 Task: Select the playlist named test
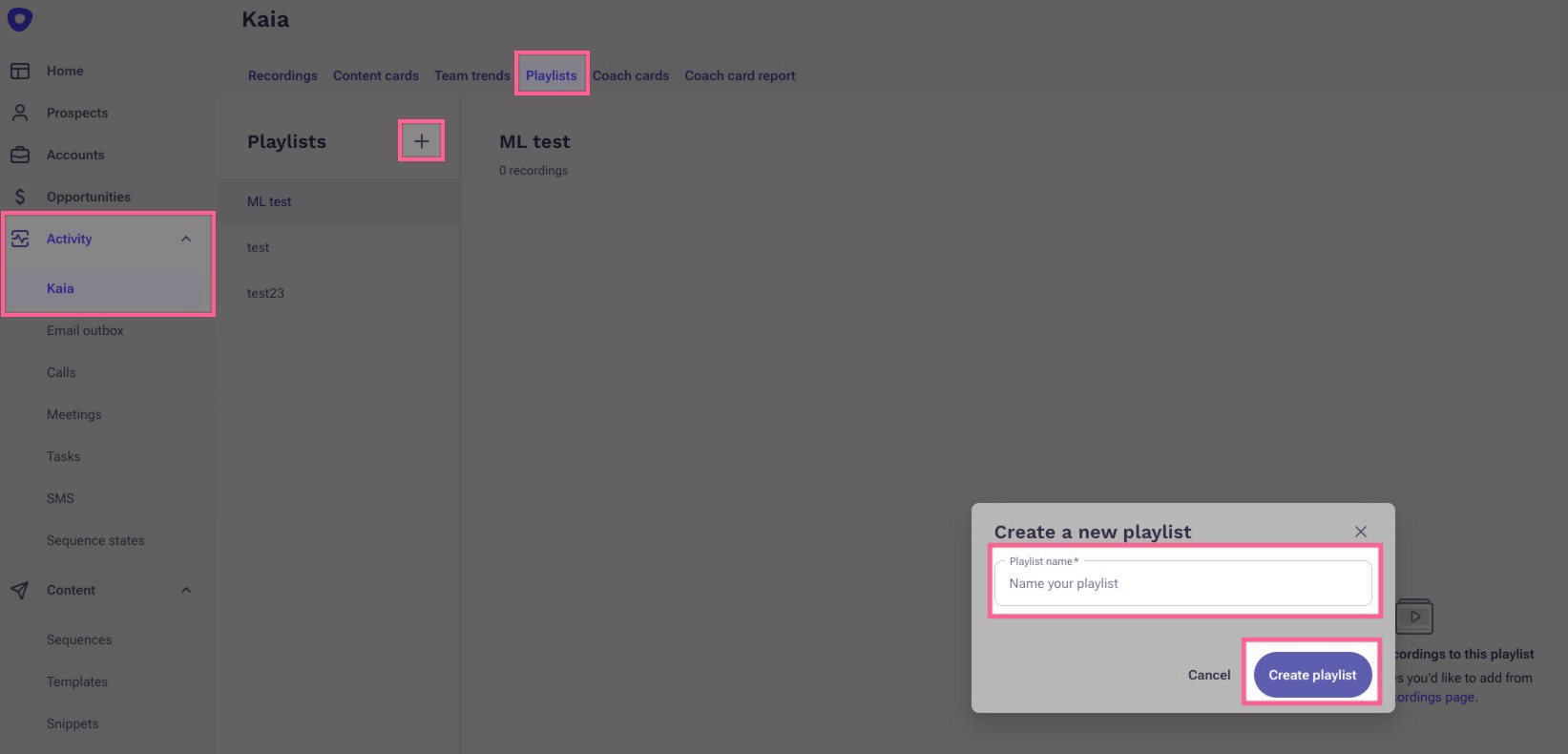(x=338, y=247)
